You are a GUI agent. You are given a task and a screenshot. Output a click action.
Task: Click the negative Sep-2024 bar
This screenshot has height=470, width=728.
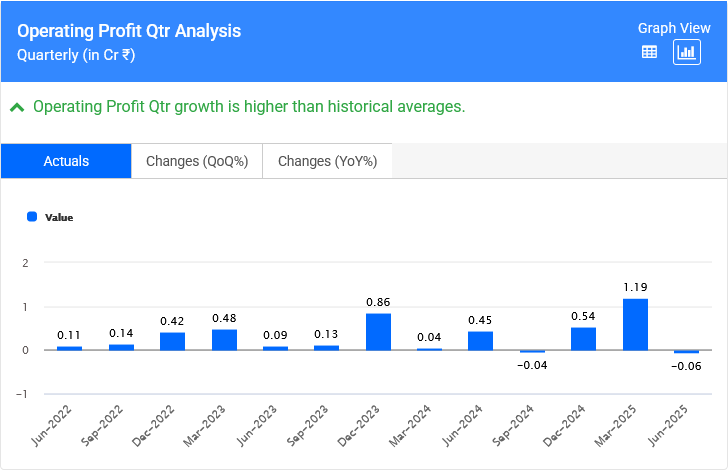click(532, 352)
